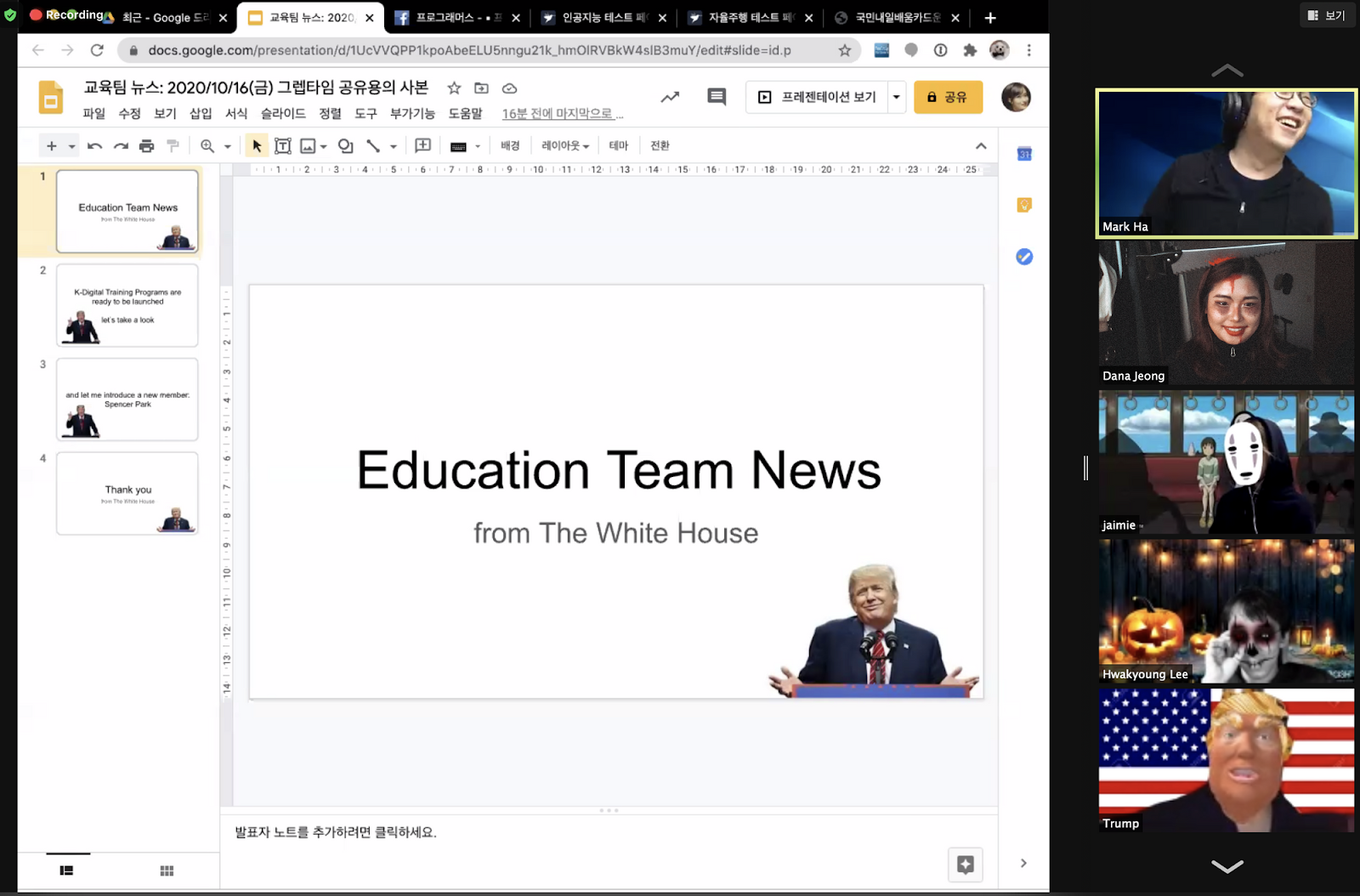Screen dimensions: 1360x896
Task: Click subtitle from The White House
Action: pos(615,533)
